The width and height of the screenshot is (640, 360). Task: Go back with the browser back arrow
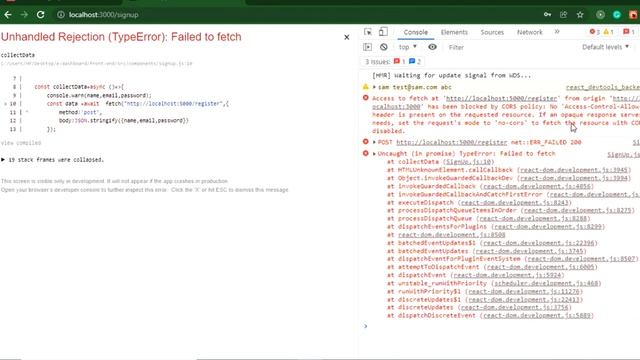click(x=8, y=15)
